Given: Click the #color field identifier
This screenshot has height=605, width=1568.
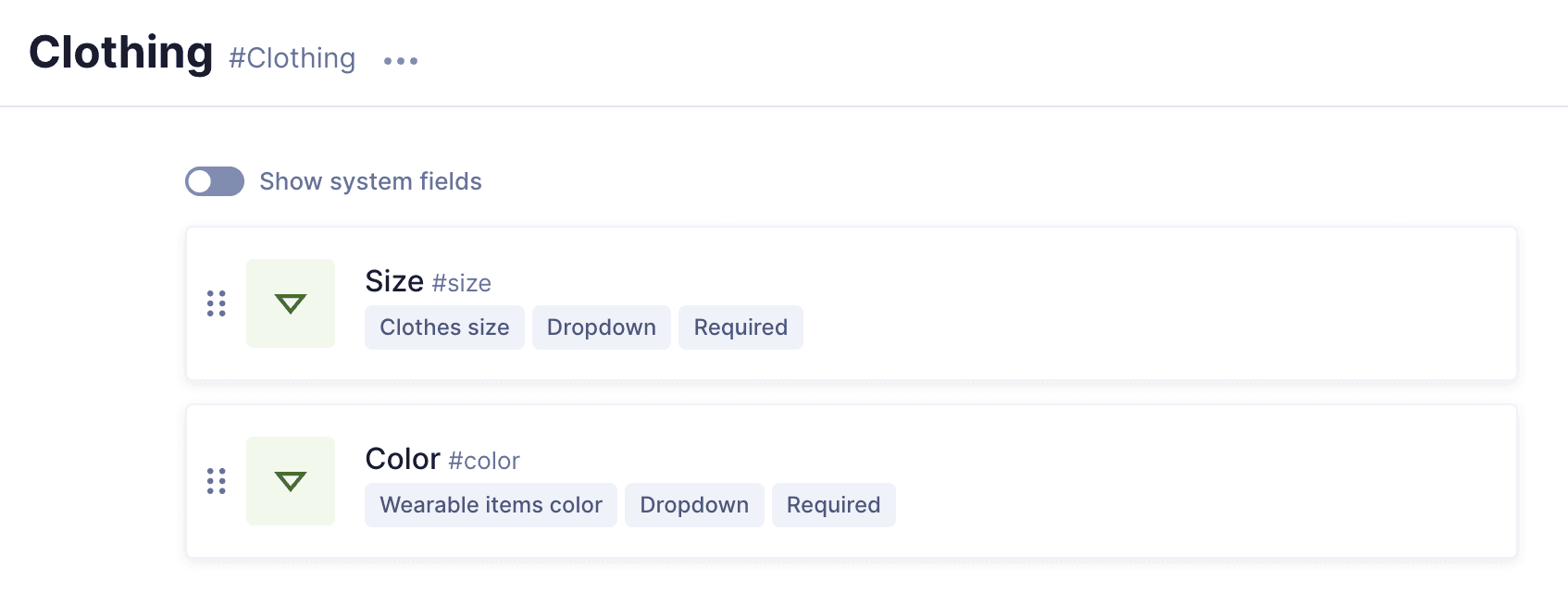Looking at the screenshot, I should click(484, 461).
